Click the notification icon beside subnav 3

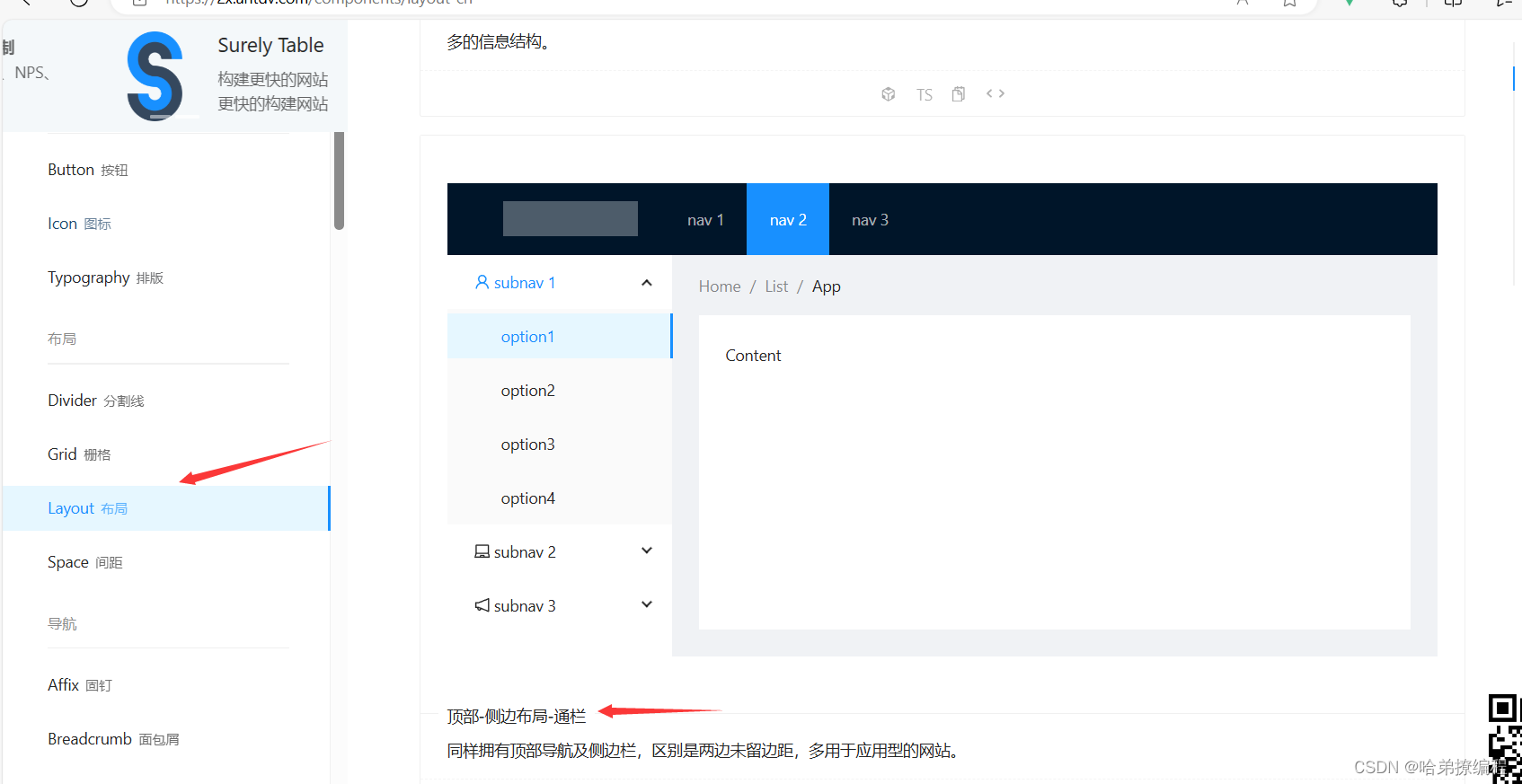482,605
